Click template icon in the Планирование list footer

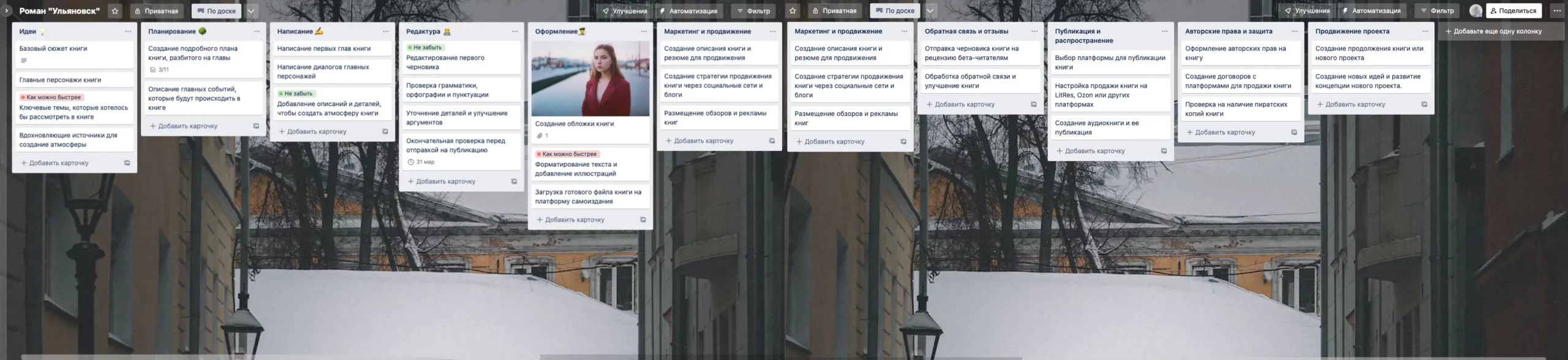pos(256,126)
